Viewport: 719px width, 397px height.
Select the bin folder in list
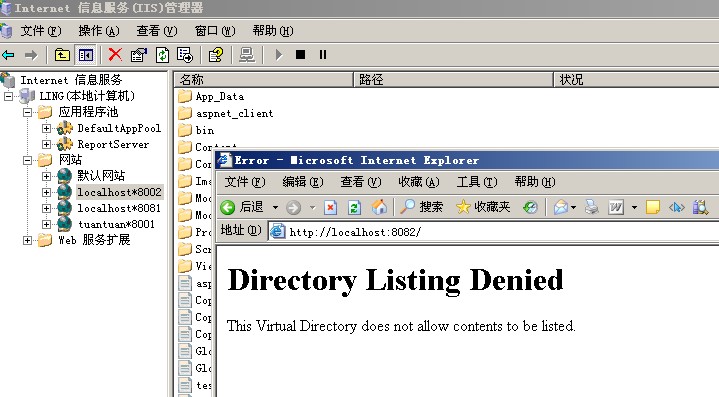click(x=205, y=130)
